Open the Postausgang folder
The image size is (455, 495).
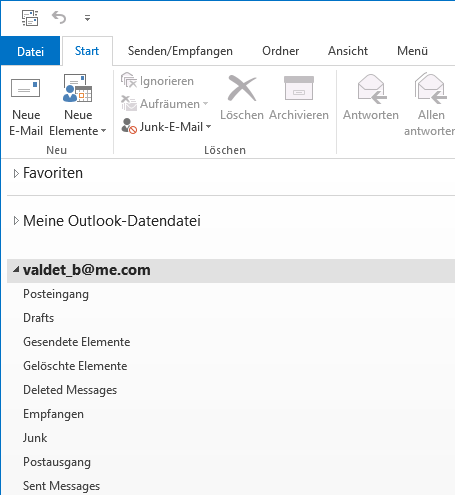point(57,462)
